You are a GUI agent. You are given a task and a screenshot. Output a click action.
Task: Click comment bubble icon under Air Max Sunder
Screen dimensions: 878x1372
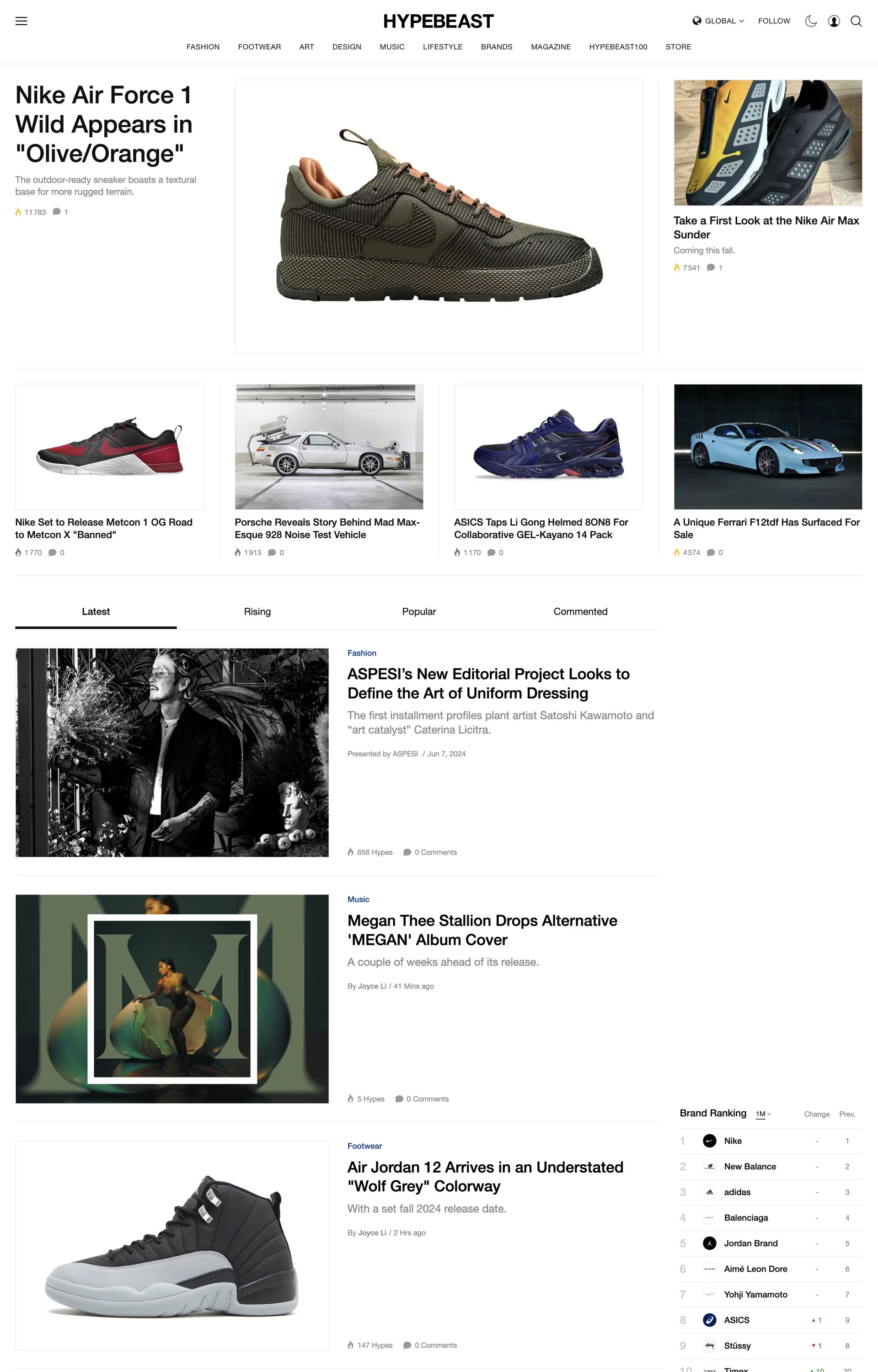(710, 268)
